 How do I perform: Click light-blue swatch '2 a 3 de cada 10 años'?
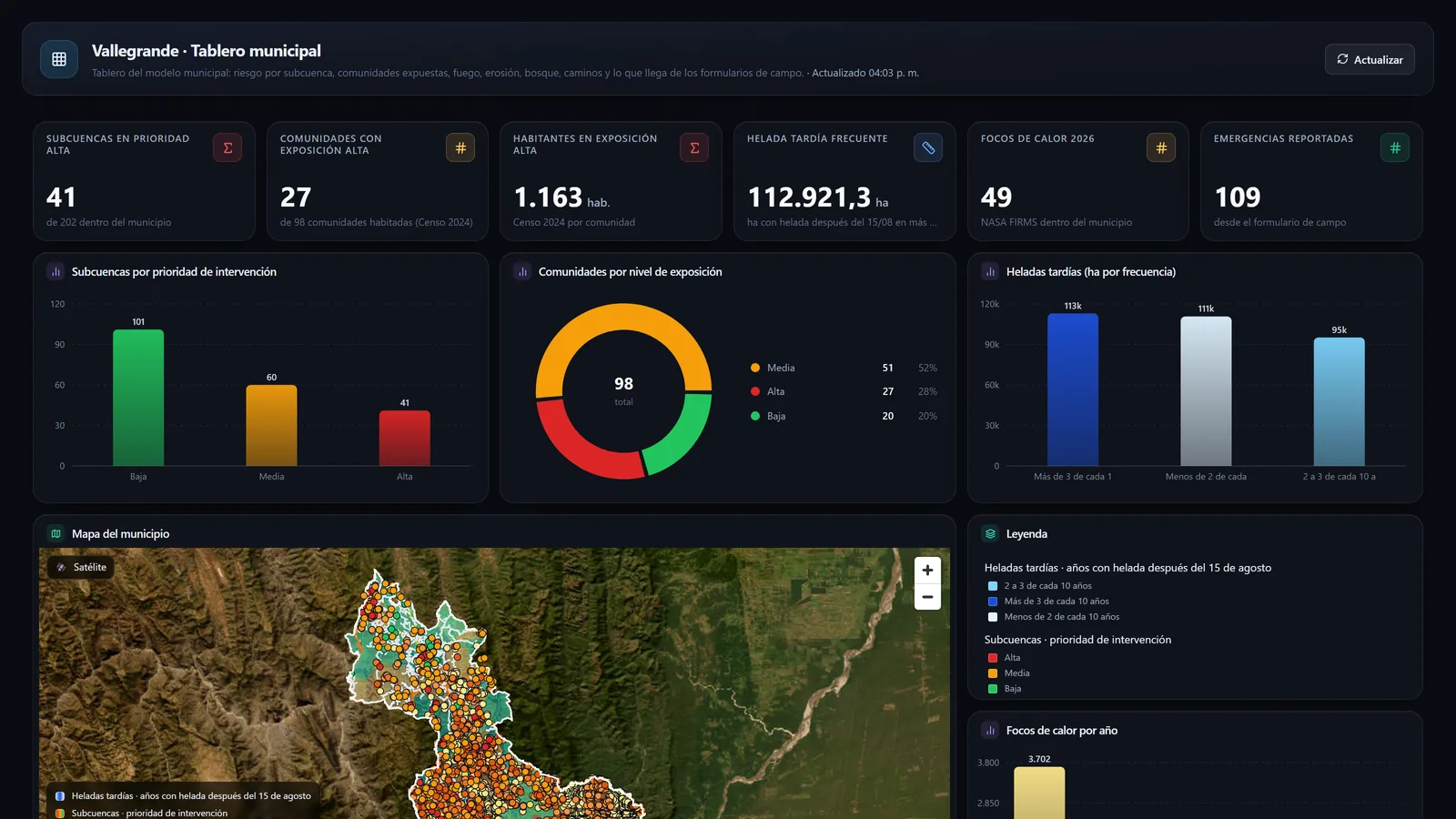point(993,586)
